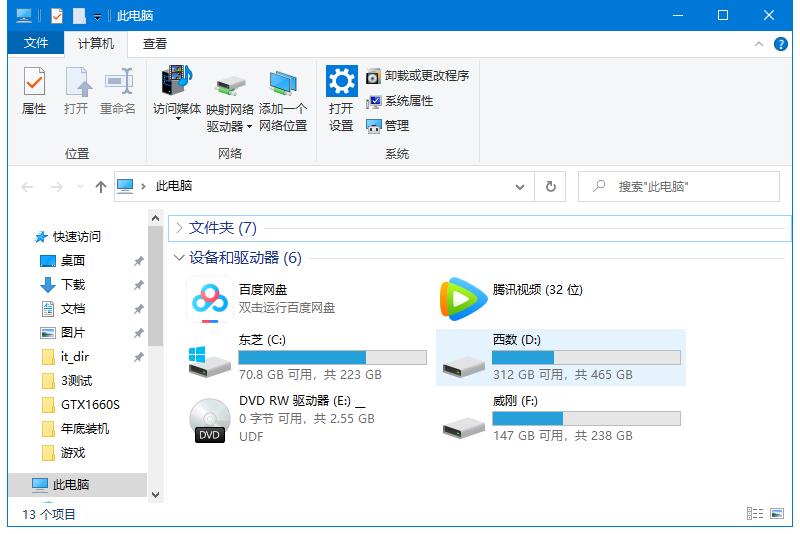Select the 西数 (D:) drive

click(561, 357)
